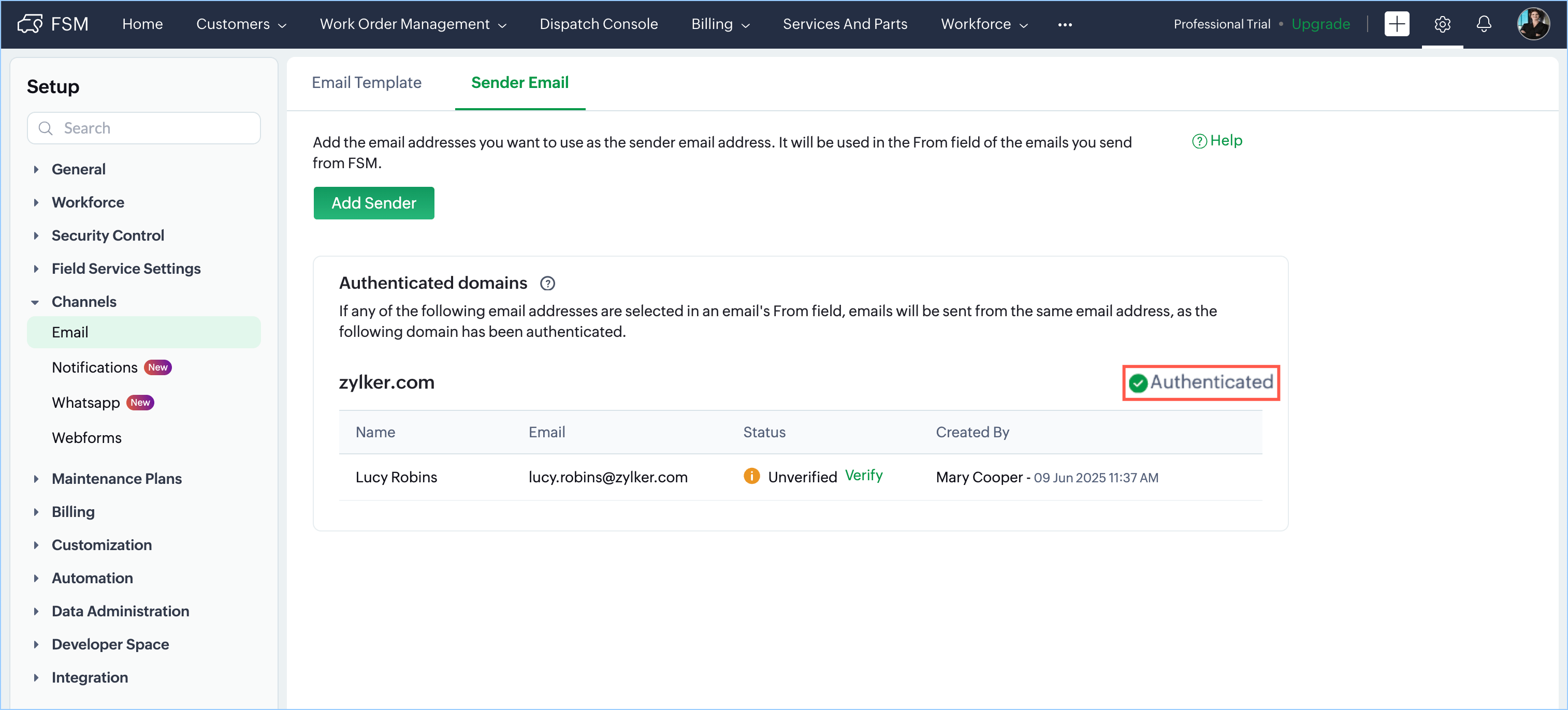The width and height of the screenshot is (1568, 710).
Task: Click the orange unverified warning icon
Action: [x=751, y=476]
